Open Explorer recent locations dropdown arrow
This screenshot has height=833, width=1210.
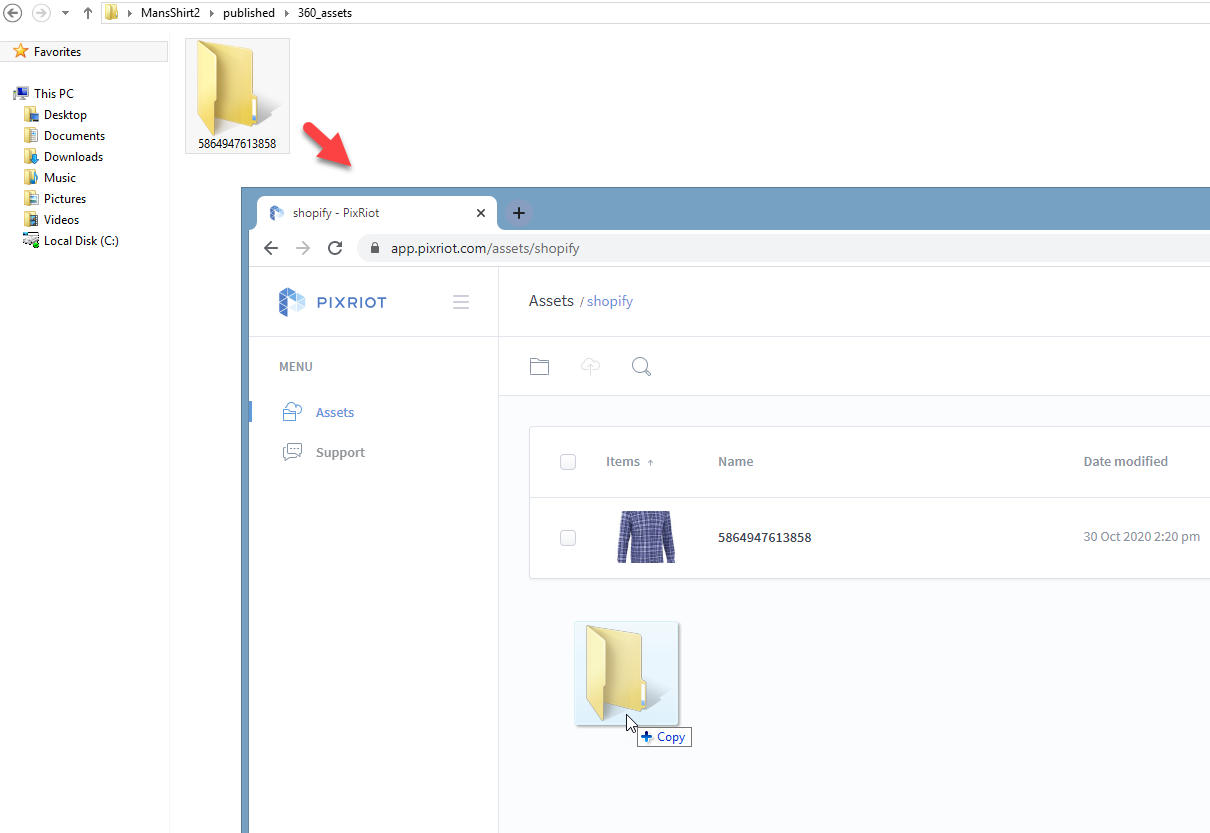pyautogui.click(x=65, y=13)
